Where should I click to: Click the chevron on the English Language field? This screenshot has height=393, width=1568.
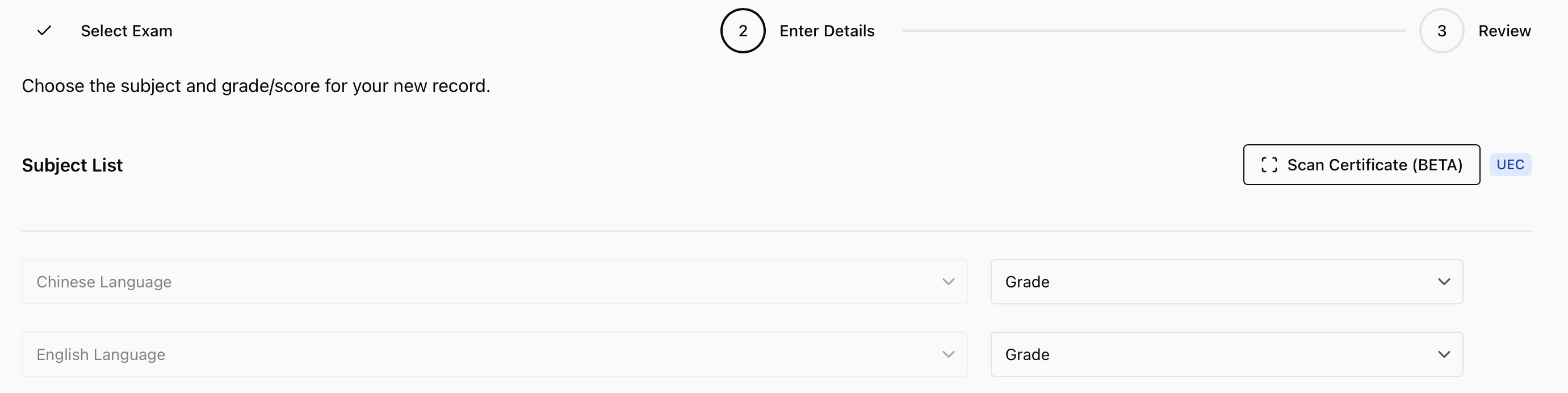tap(947, 354)
